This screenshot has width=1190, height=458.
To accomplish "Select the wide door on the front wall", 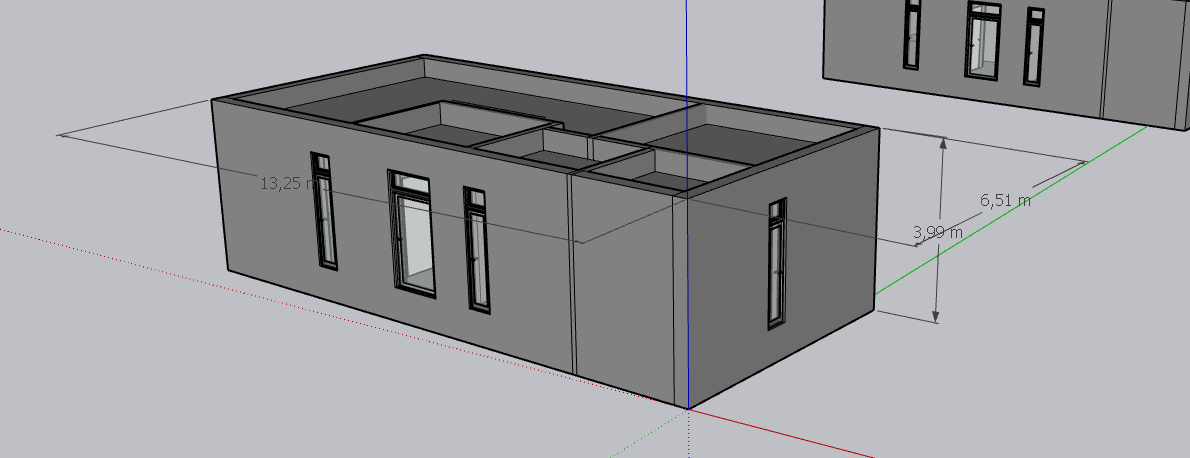I will tap(413, 234).
